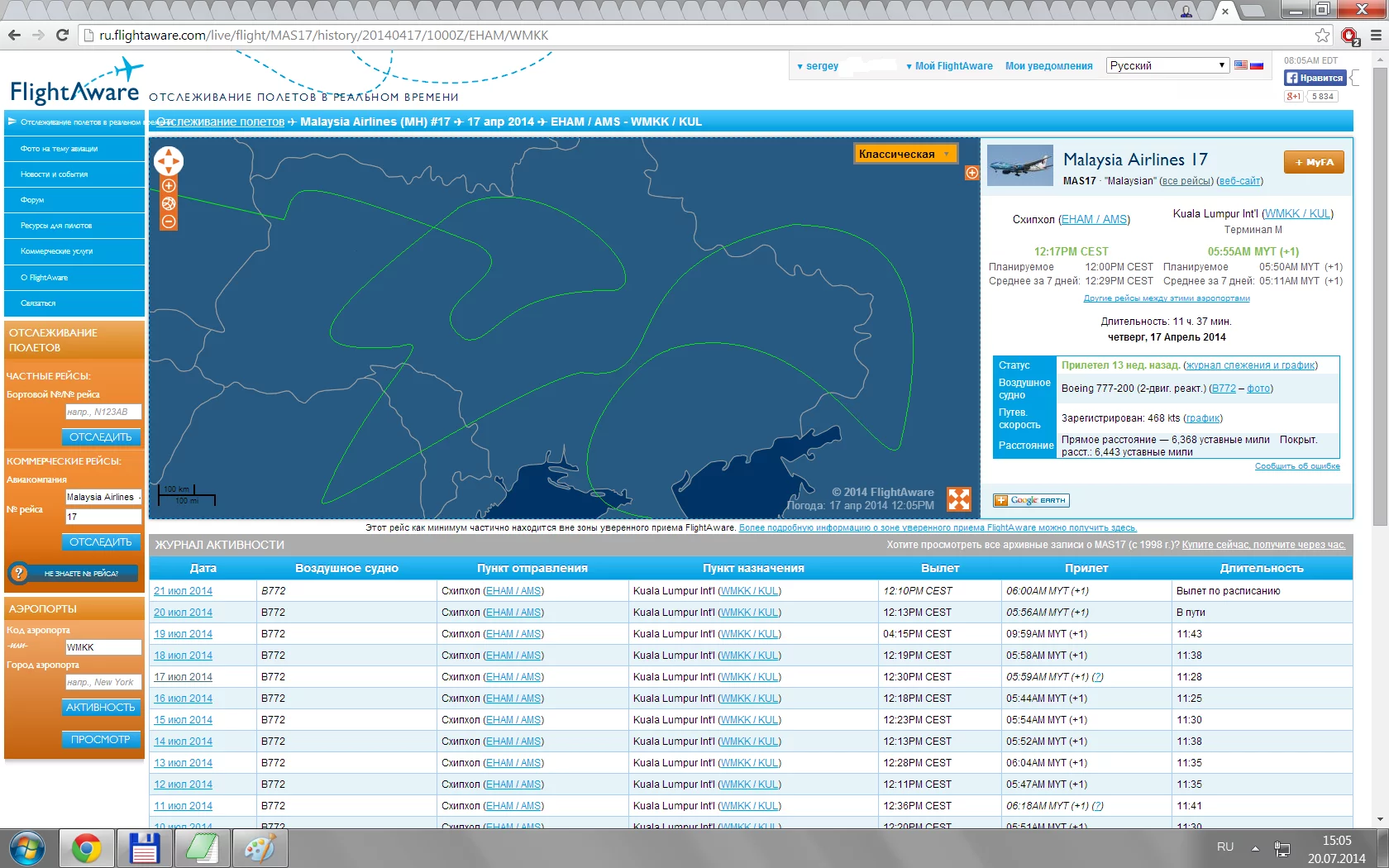Click the все рейсы link
The width and height of the screenshot is (1389, 868).
(x=1186, y=181)
